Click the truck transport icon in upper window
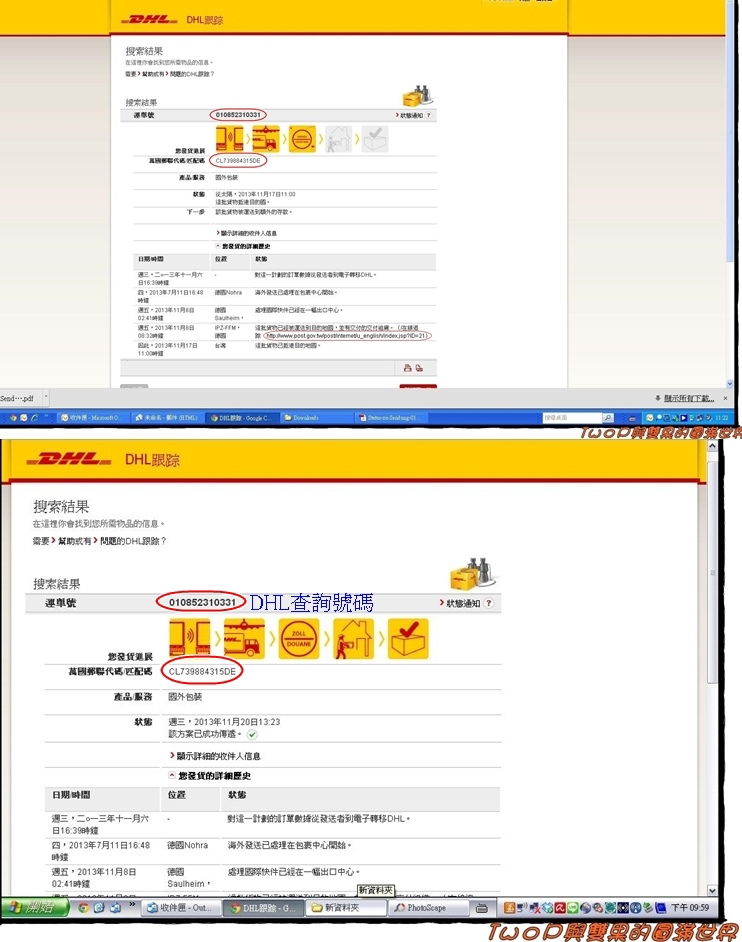Image resolution: width=742 pixels, height=942 pixels. [266, 139]
